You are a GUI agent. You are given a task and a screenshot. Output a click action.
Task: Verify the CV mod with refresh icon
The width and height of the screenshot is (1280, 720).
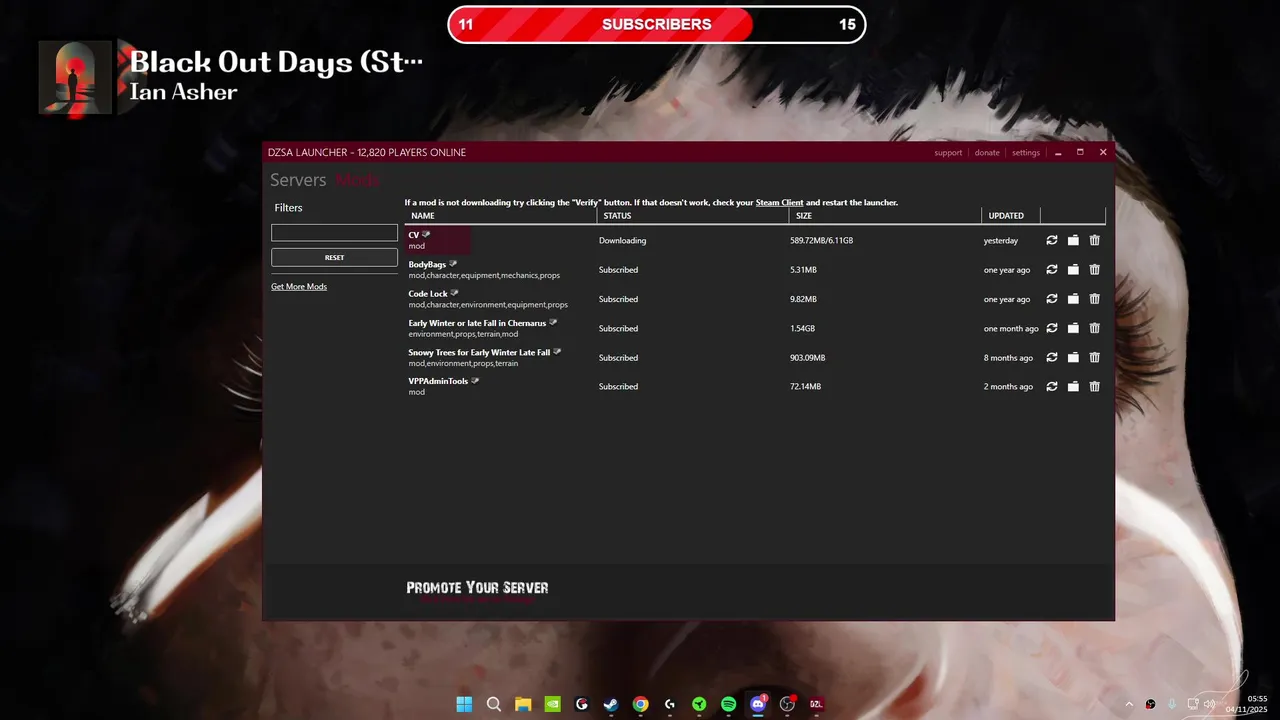click(x=1052, y=240)
